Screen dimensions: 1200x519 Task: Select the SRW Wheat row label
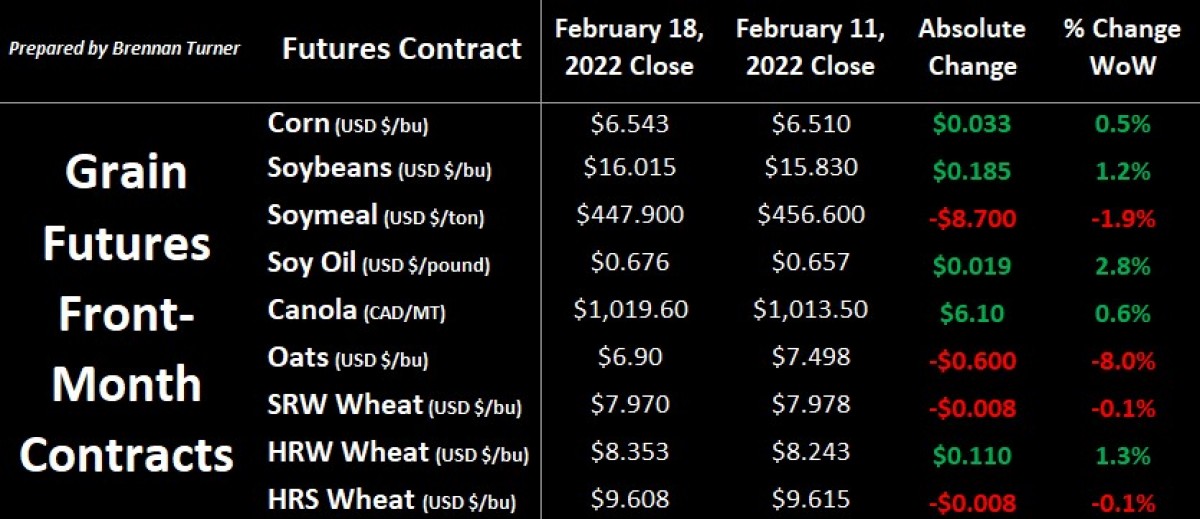tap(394, 405)
